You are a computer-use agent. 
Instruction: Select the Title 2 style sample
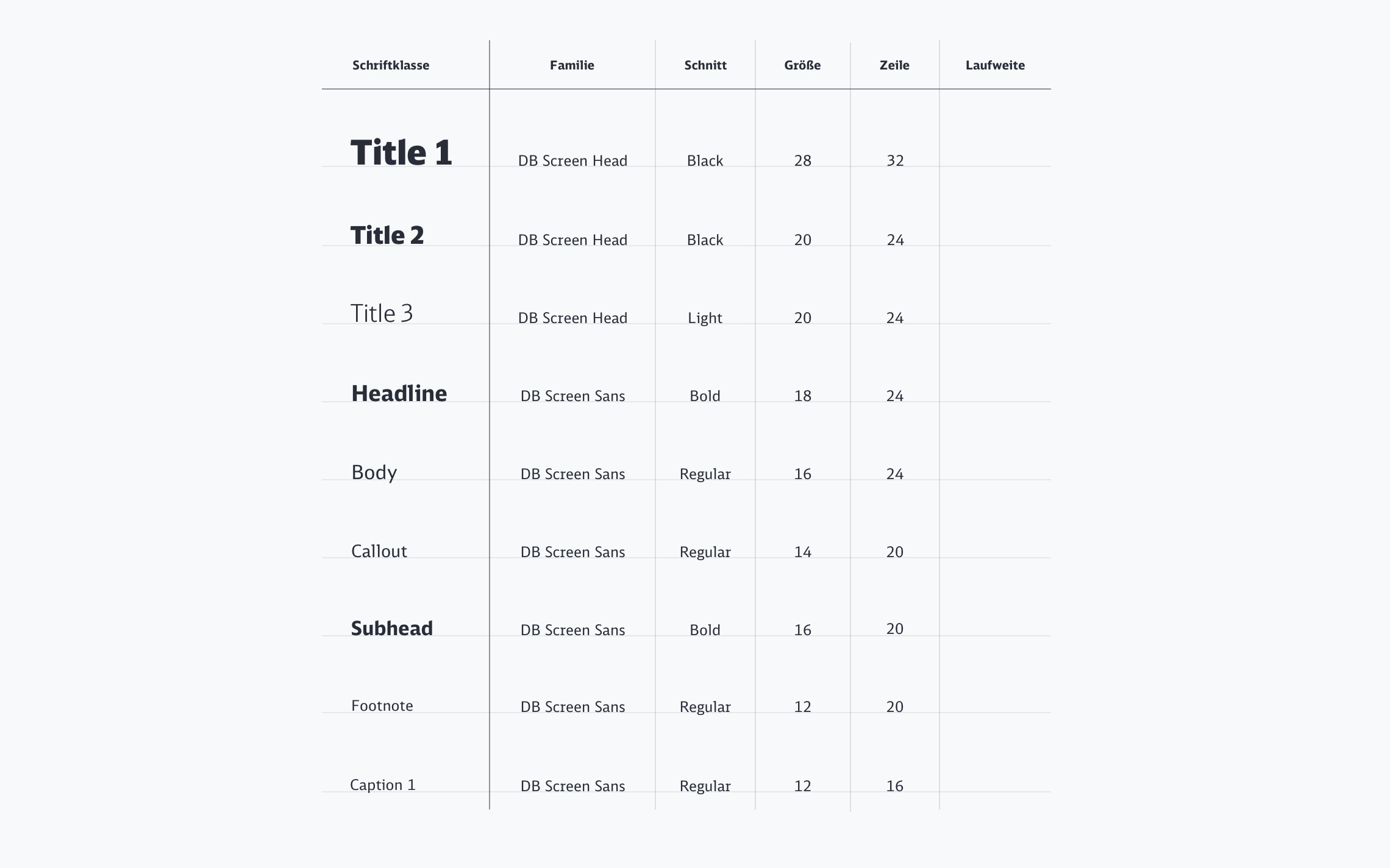[x=387, y=235]
